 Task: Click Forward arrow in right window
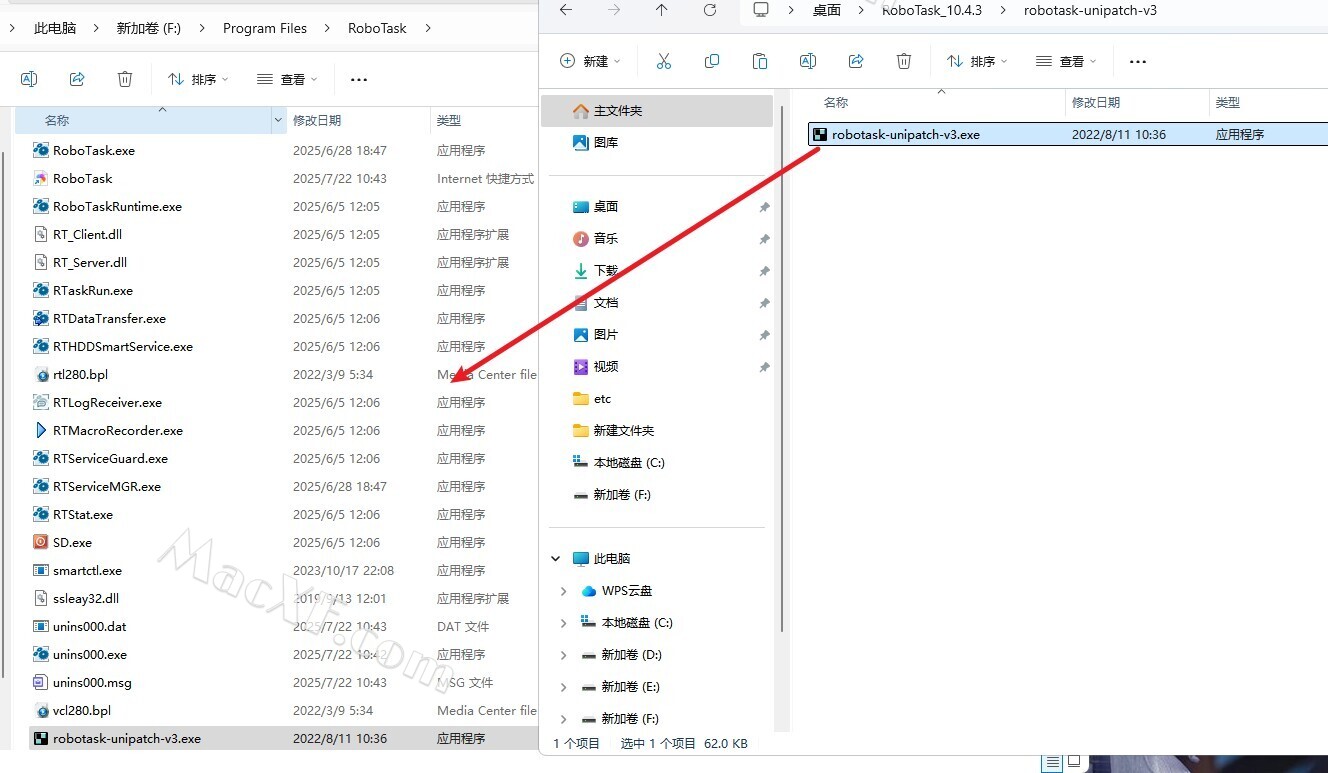click(x=614, y=10)
